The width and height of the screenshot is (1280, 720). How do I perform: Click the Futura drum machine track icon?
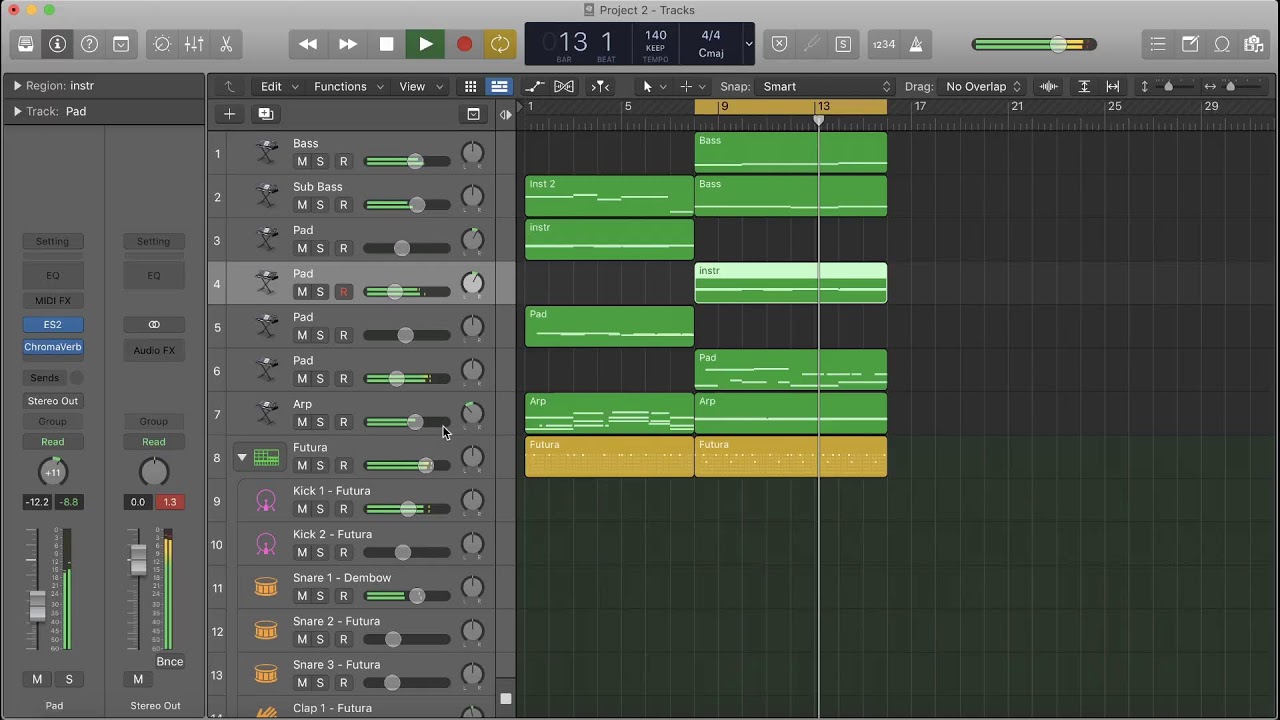(266, 457)
